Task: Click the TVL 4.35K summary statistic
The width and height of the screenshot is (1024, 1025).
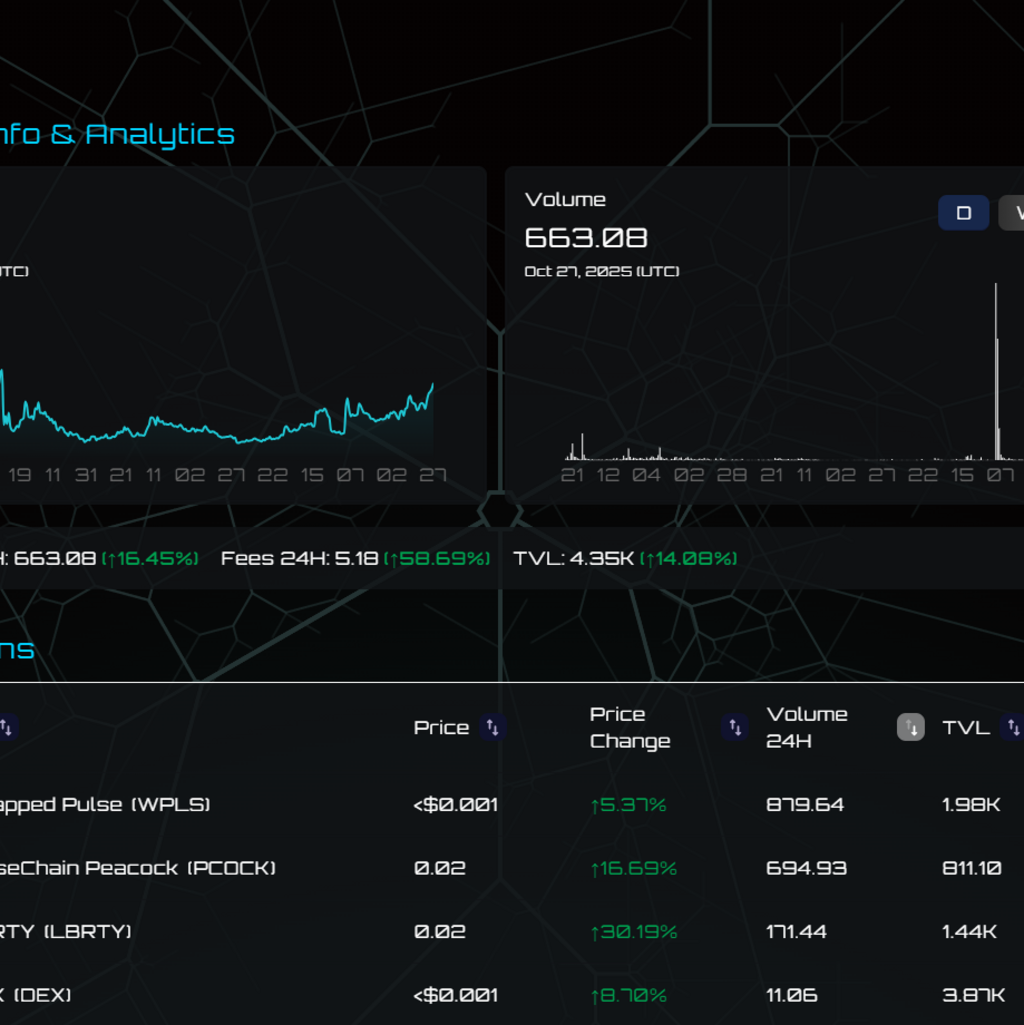Action: [x=625, y=558]
